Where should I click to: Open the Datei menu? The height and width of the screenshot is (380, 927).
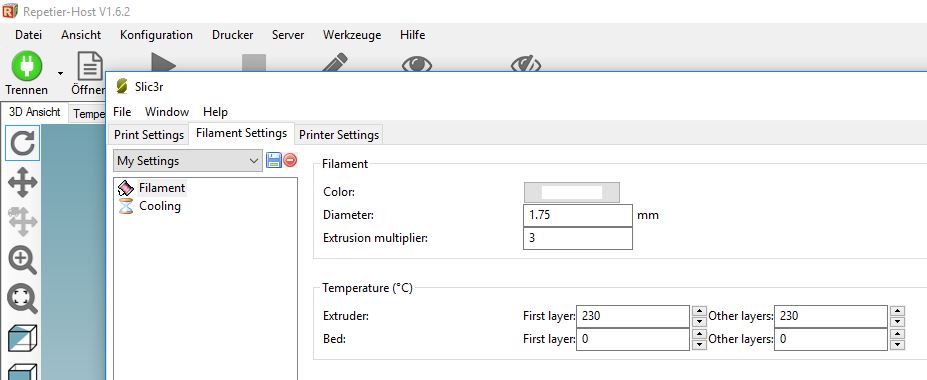[28, 35]
